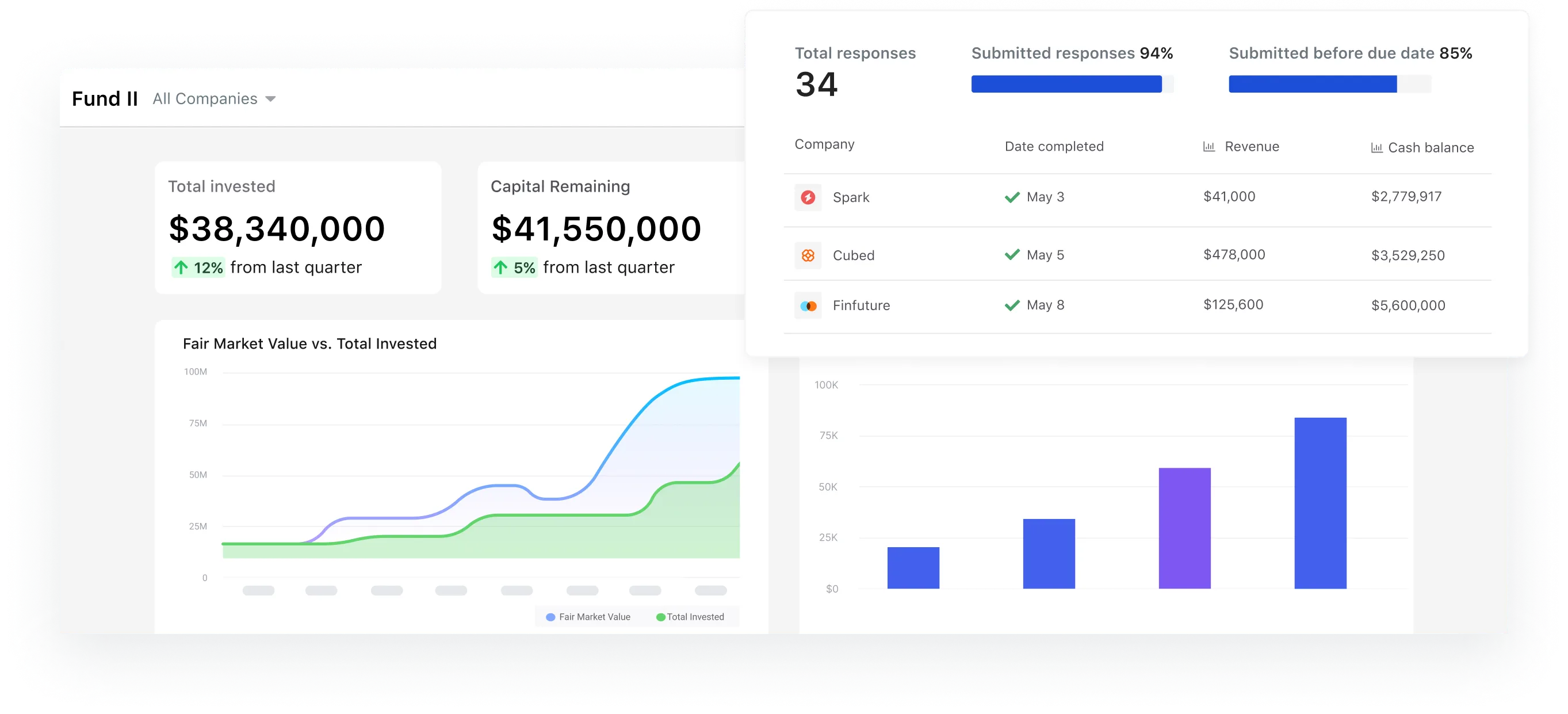Click Cubed's $478,000 revenue value
The height and width of the screenshot is (714, 1568).
[1234, 254]
